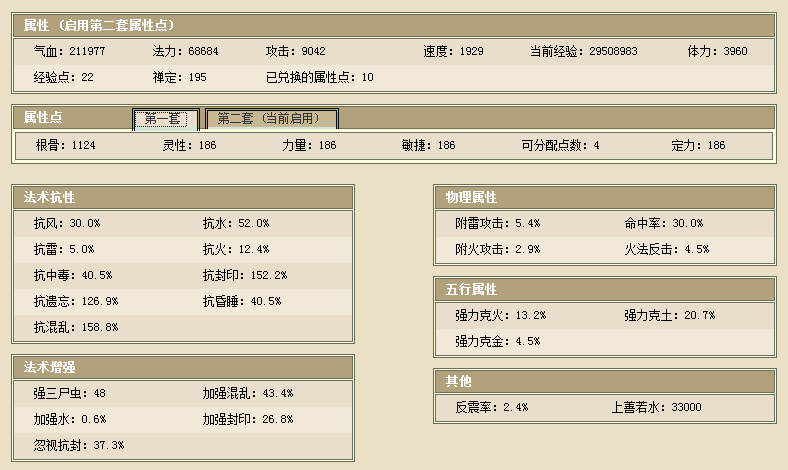Click the 根骨 1124 attribute point
The height and width of the screenshot is (470, 788).
66,146
